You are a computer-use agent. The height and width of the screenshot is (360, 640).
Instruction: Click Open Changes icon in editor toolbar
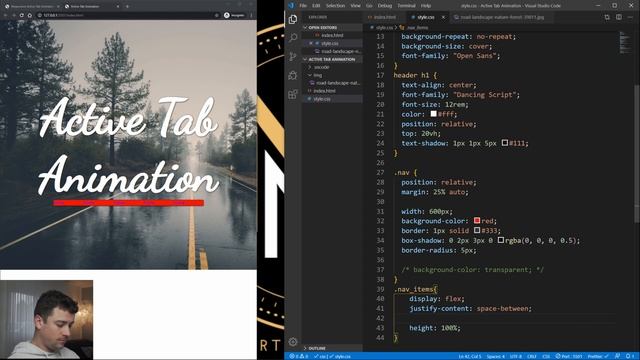coord(607,17)
